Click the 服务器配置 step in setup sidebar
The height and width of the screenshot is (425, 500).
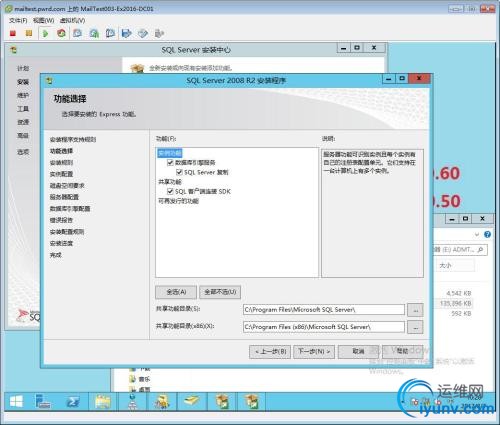[64, 197]
